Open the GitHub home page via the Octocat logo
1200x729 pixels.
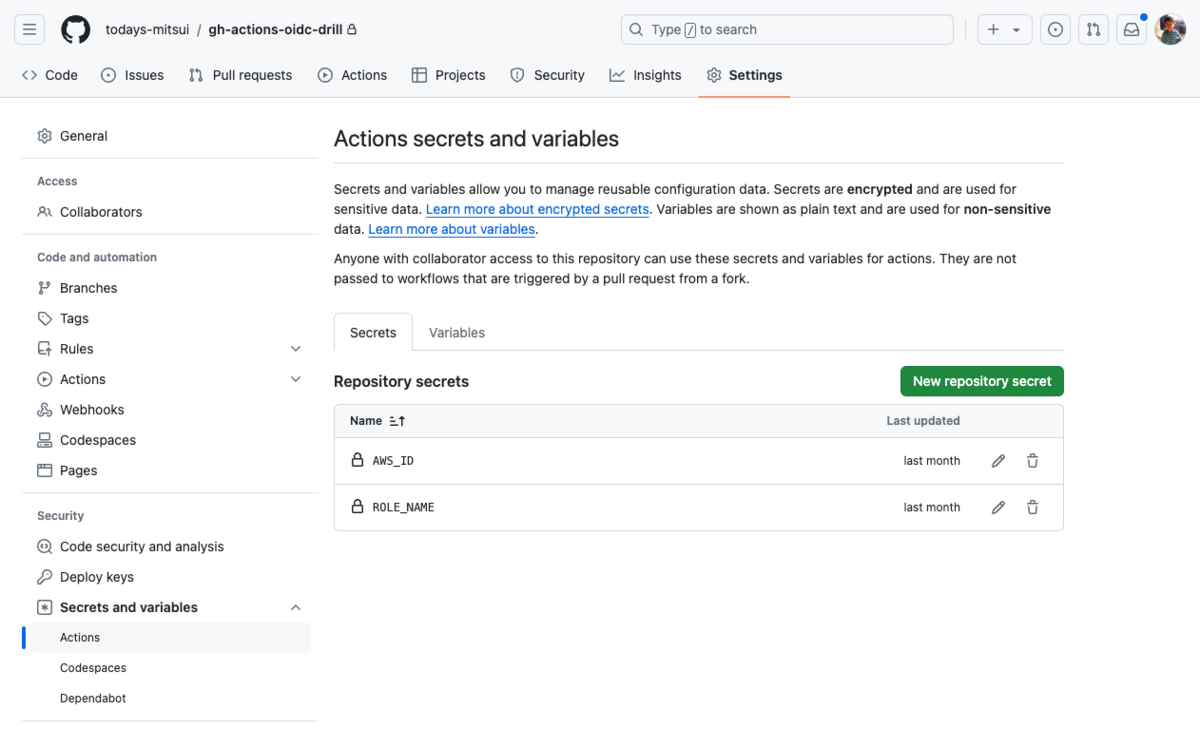click(75, 29)
